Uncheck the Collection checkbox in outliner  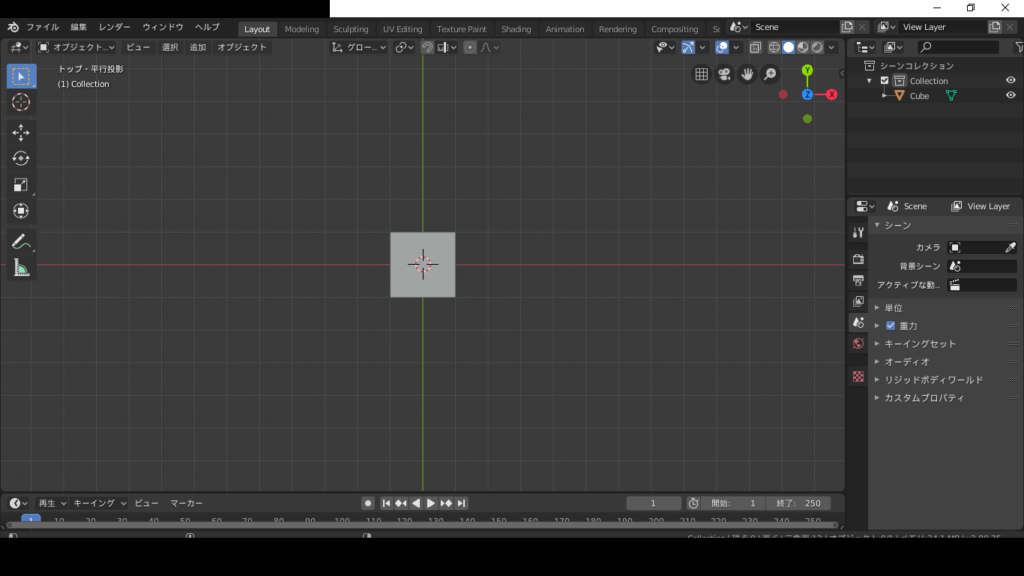click(x=884, y=81)
